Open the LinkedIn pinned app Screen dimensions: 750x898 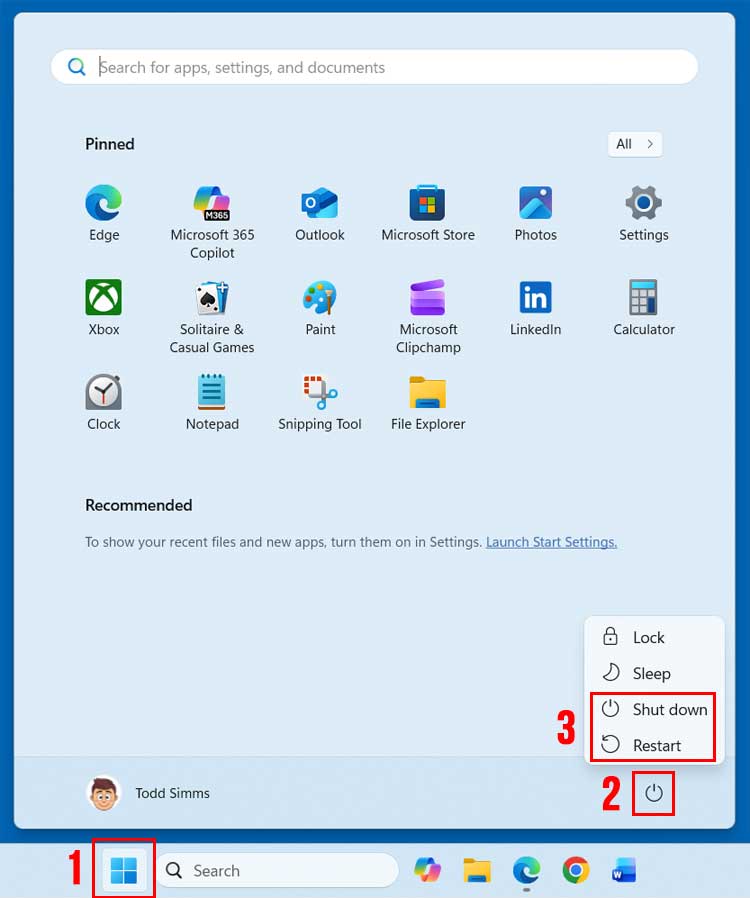tap(535, 308)
